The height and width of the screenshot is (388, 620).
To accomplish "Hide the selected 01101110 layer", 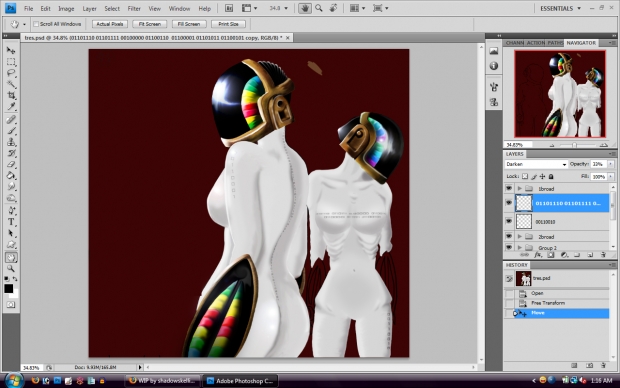I will click(509, 203).
